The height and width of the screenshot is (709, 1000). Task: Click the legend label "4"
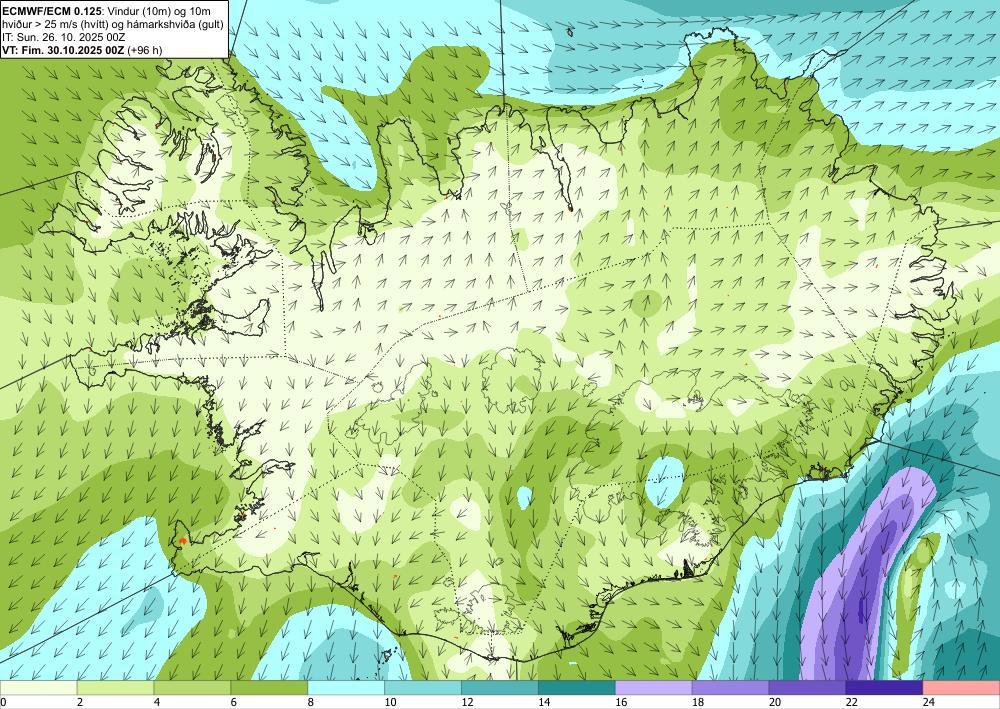pos(157,703)
